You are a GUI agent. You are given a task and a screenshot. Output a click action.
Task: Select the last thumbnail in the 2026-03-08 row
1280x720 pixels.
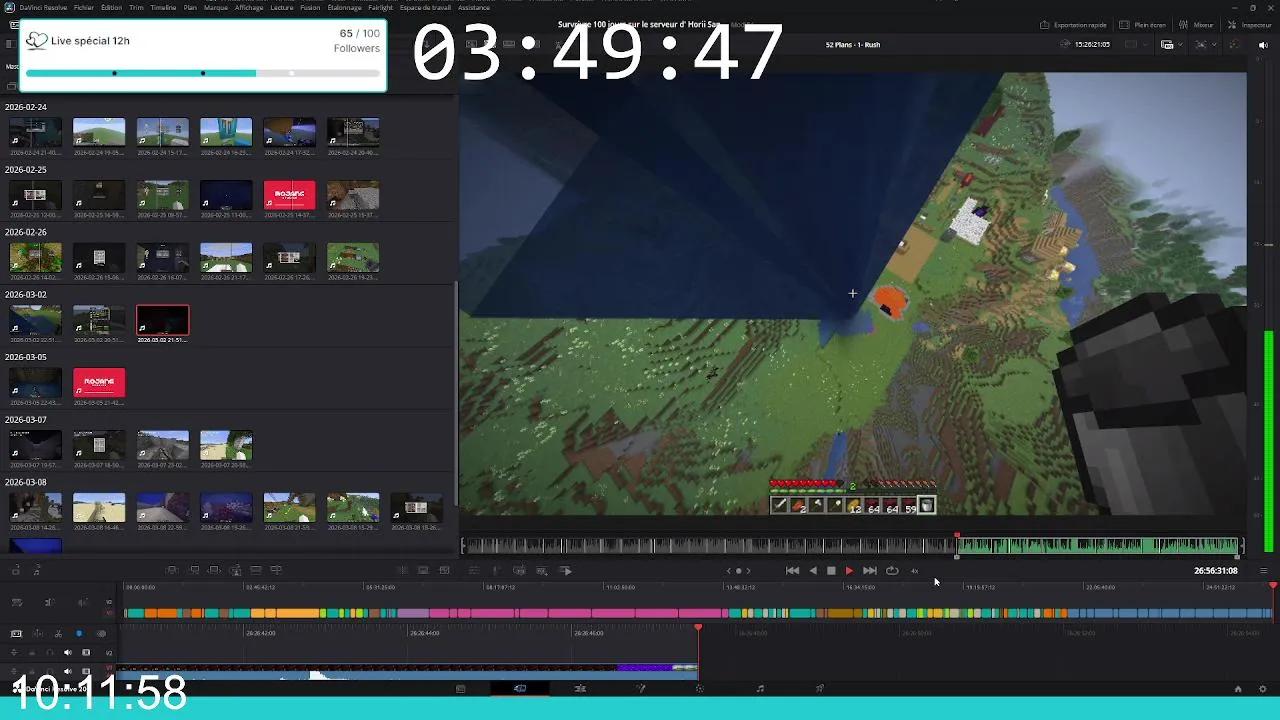tap(416, 508)
